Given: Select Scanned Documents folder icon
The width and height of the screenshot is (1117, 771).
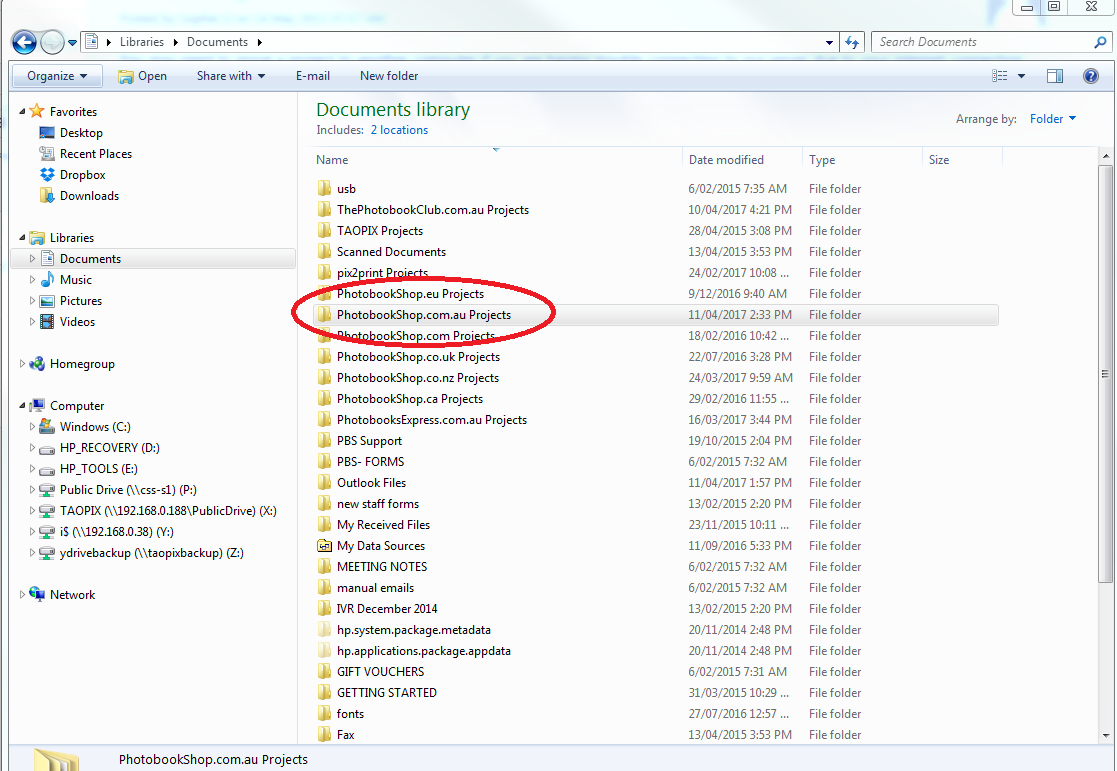Looking at the screenshot, I should pos(324,252).
